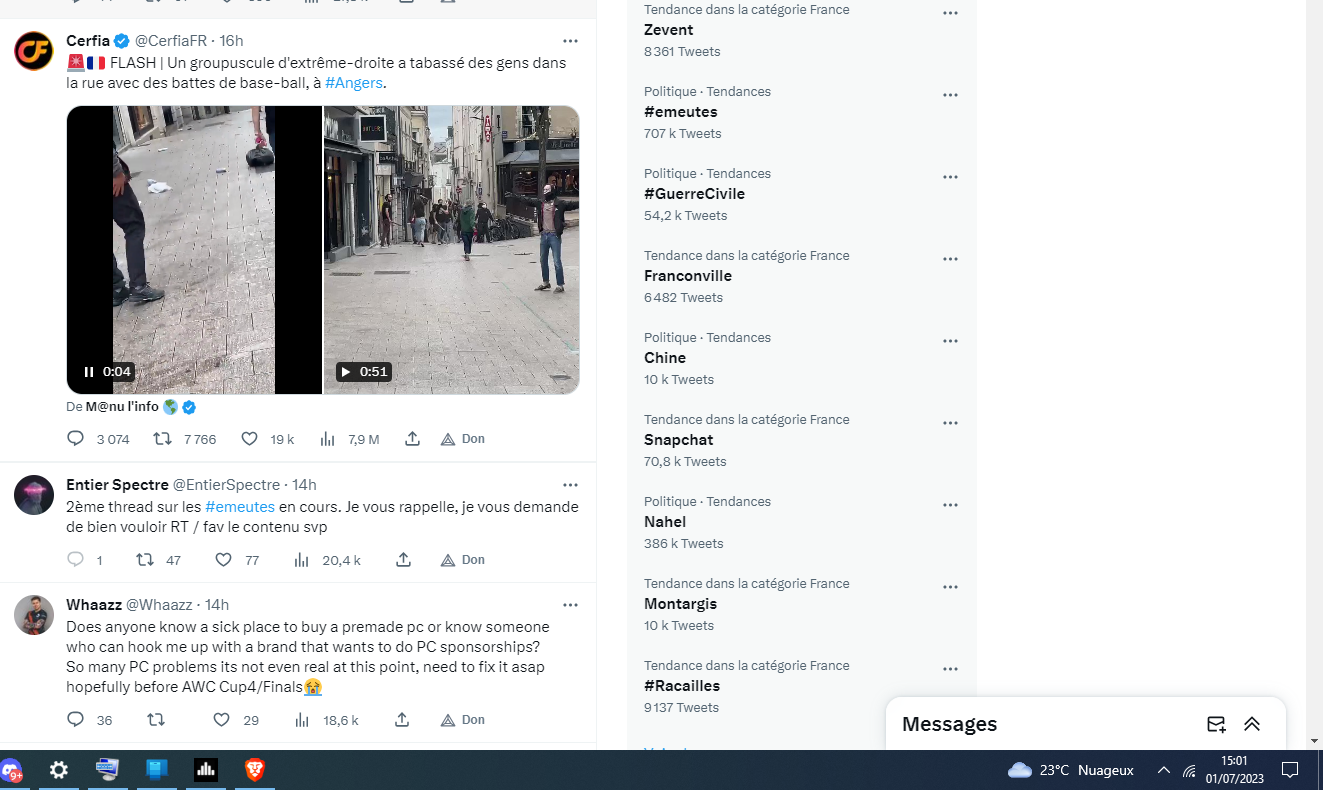Image resolution: width=1323 pixels, height=790 pixels.
Task: Click Don on the Entier Spectre tweet
Action: point(463,560)
